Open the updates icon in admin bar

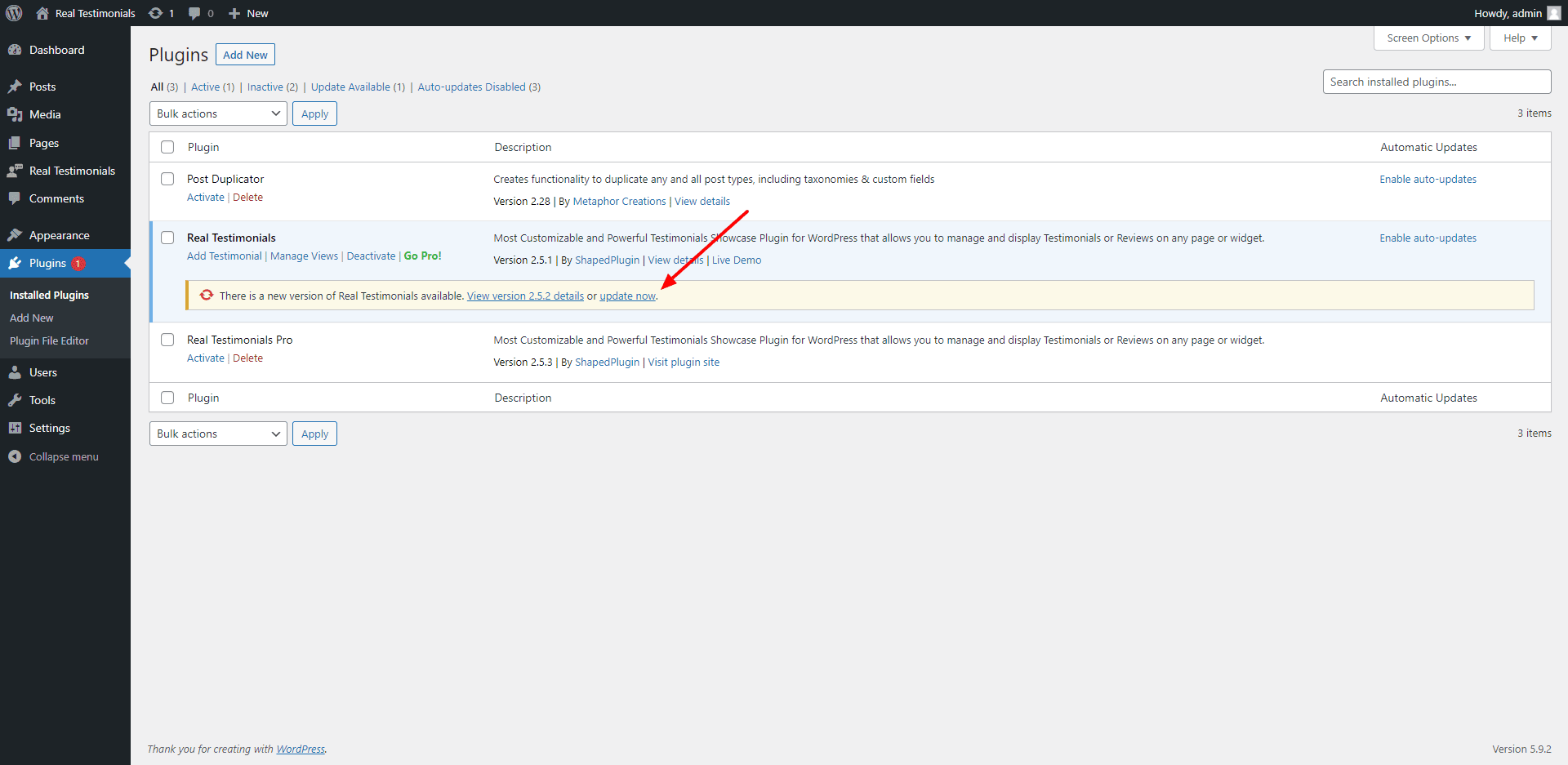(x=156, y=13)
